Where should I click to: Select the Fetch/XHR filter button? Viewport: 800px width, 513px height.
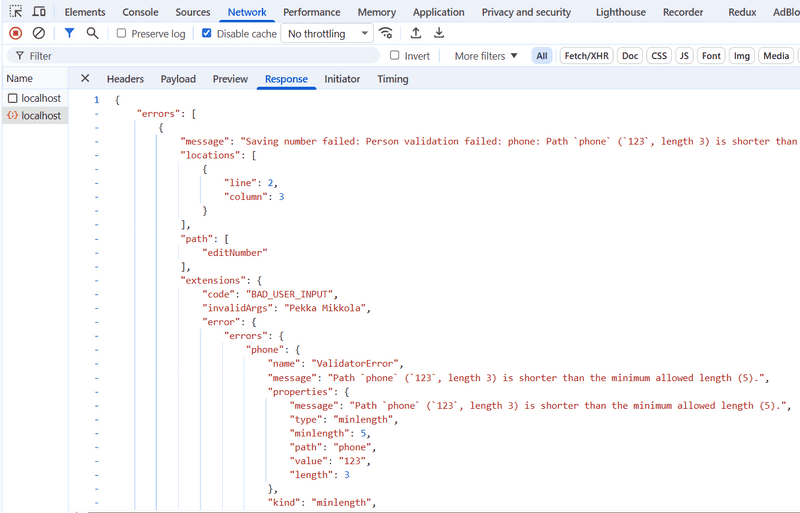click(586, 56)
